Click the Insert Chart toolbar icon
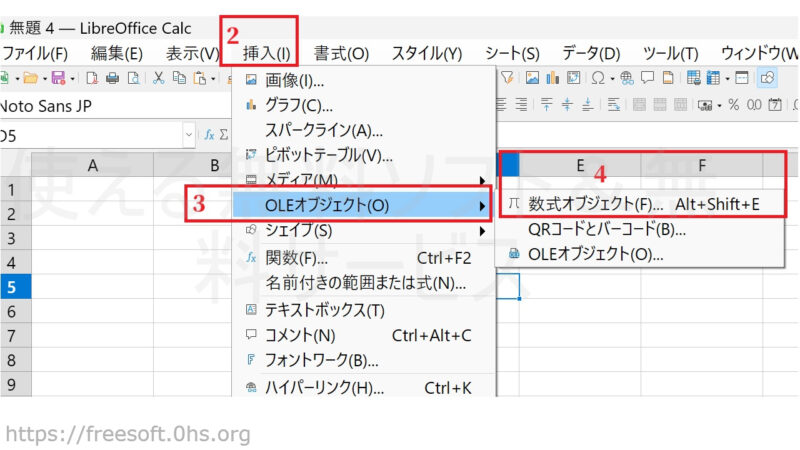Screen dimensions: 800x450 (x=553, y=78)
